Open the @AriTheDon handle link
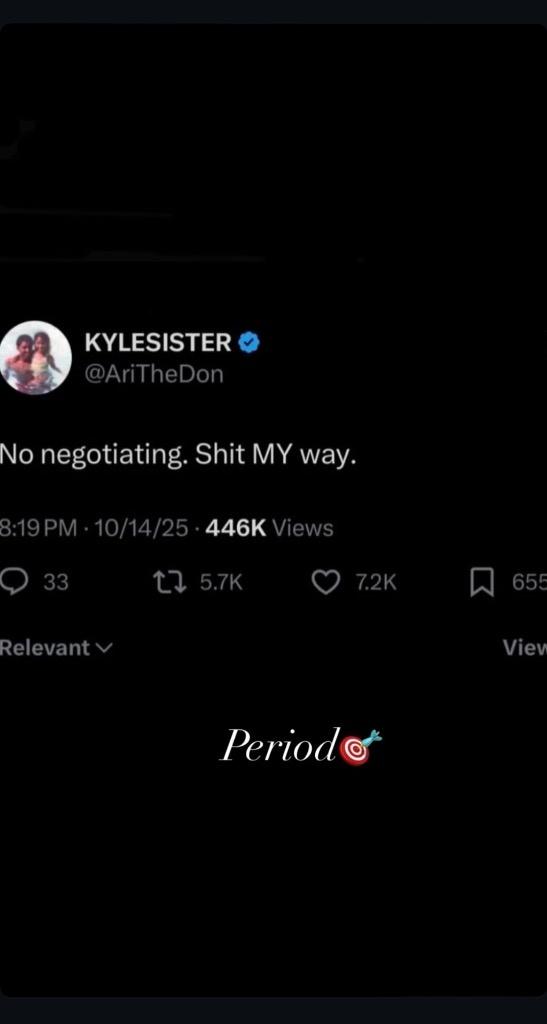 pos(154,374)
